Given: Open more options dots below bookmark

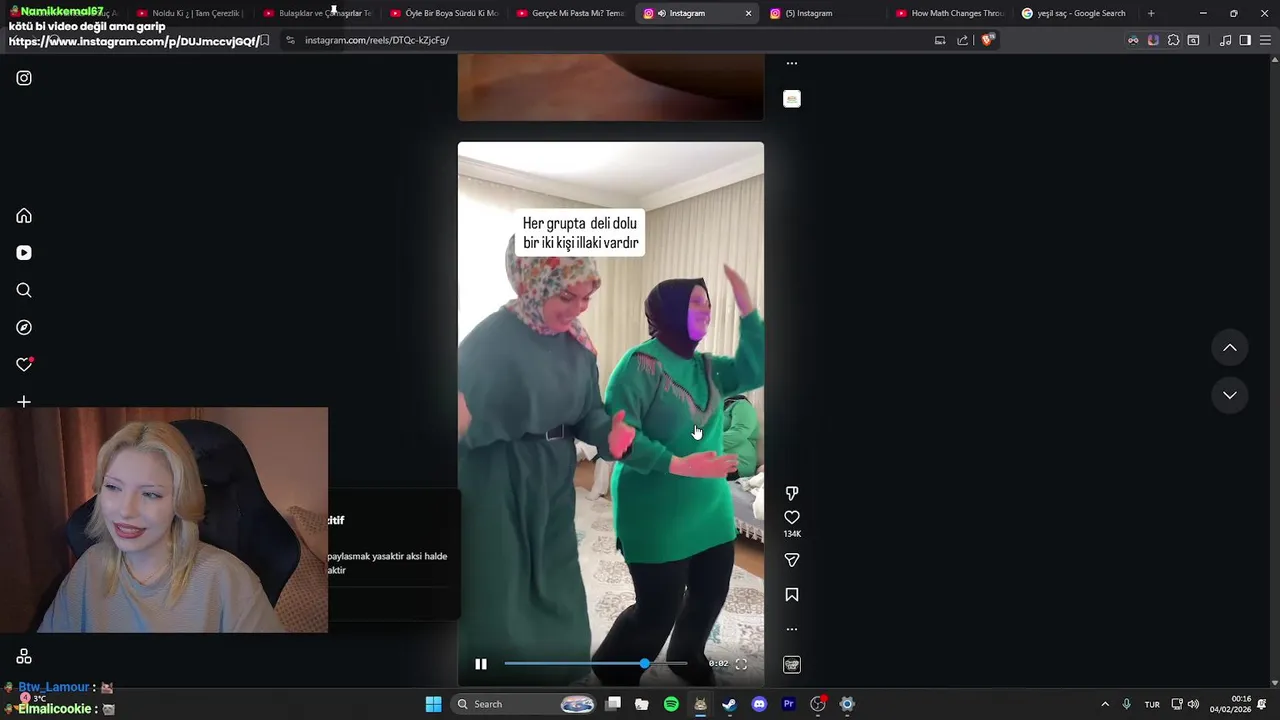Looking at the screenshot, I should tap(792, 629).
